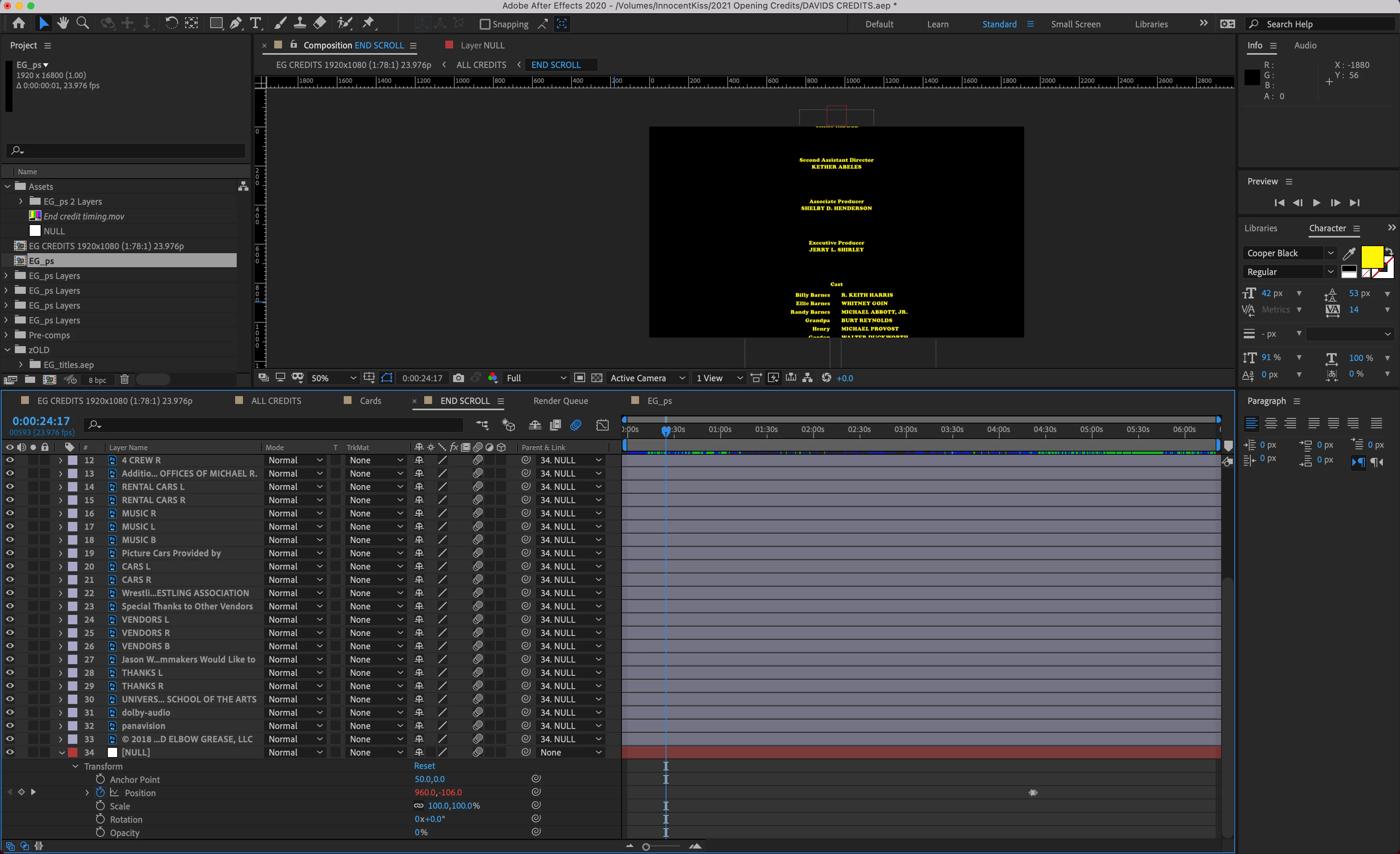
Task: Click the Reset link for Transform
Action: 425,766
